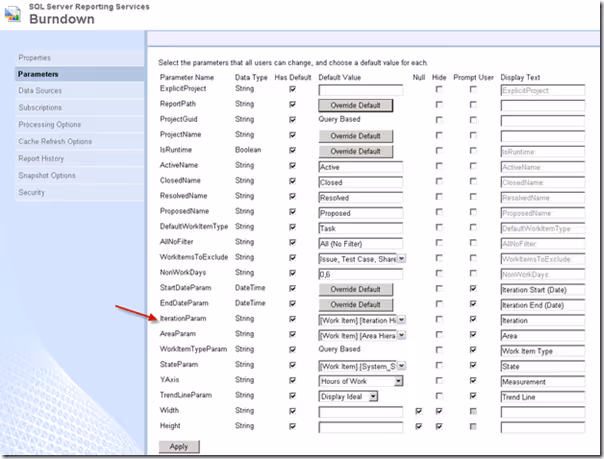The width and height of the screenshot is (604, 459).
Task: Click the Query Based text for ProjectGuid
Action: (339, 119)
